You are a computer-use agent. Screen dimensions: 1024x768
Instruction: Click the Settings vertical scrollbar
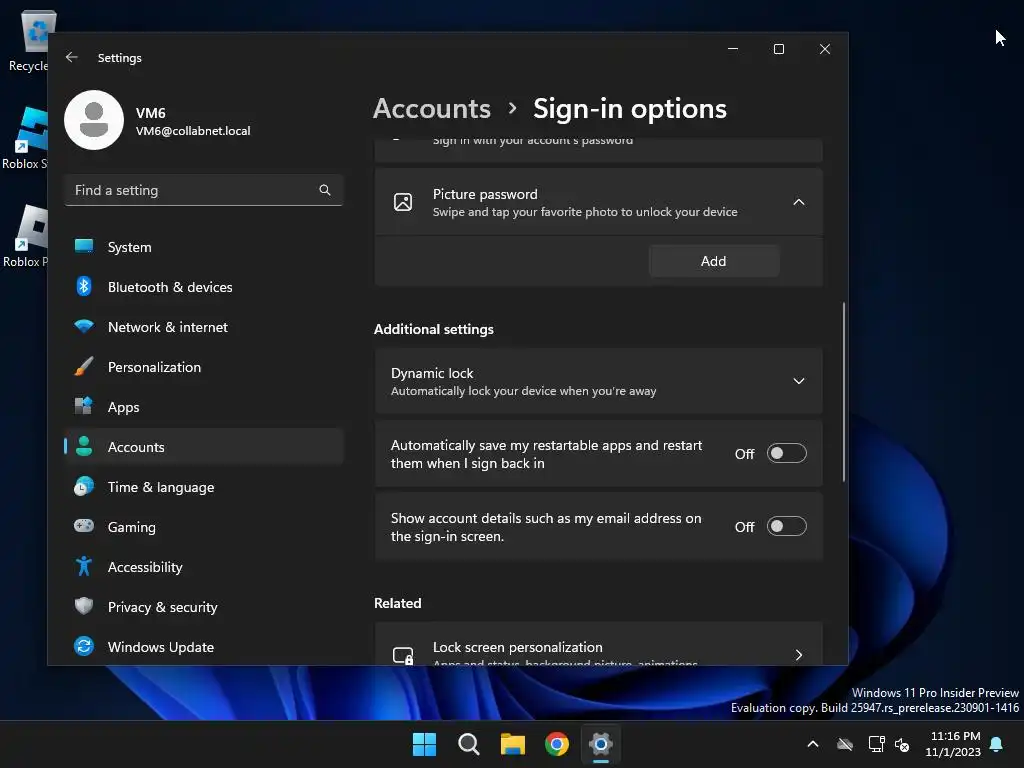pyautogui.click(x=844, y=392)
